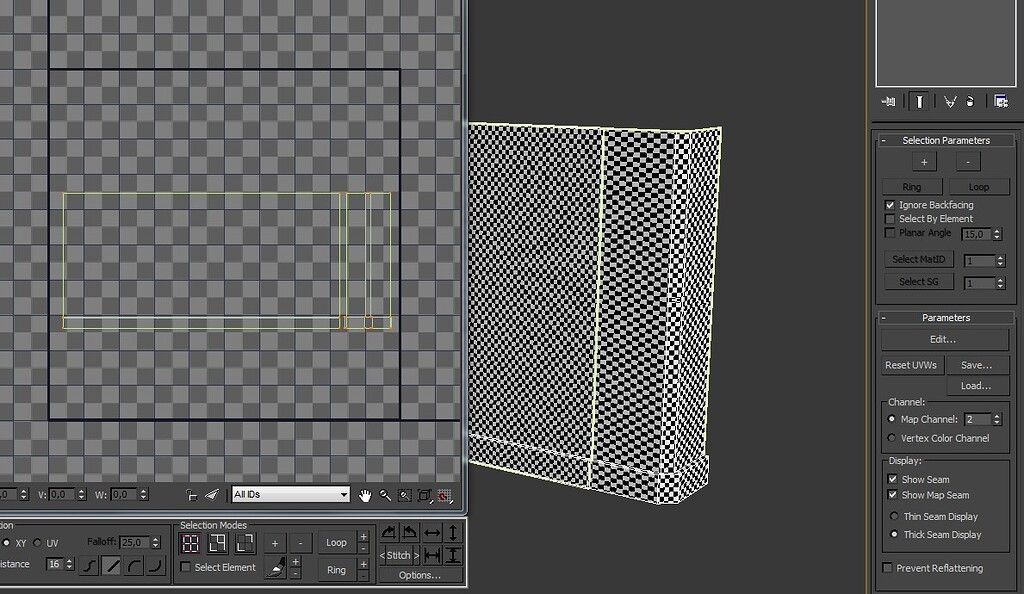This screenshot has height=594, width=1024.
Task: Click the W coordinate input field
Action: click(123, 493)
